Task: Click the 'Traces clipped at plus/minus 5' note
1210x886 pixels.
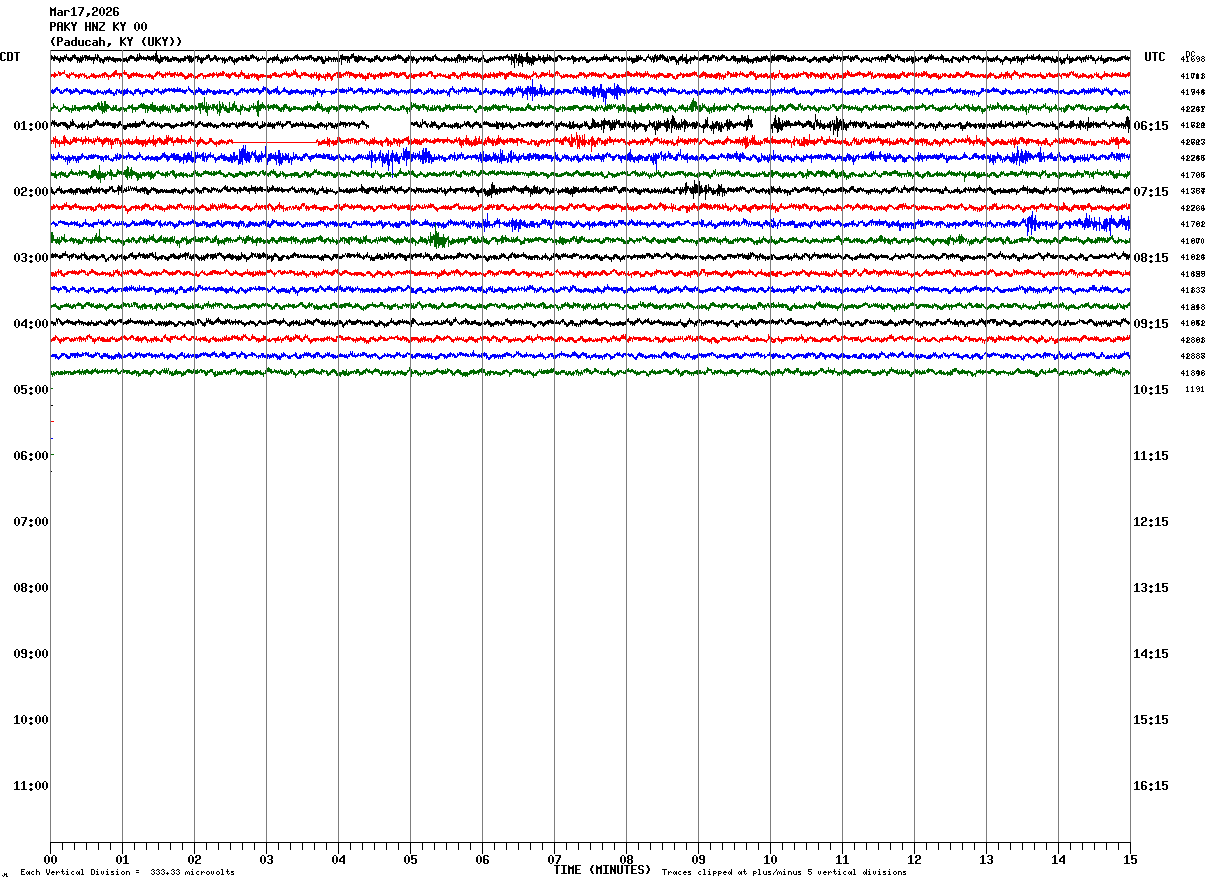Action: point(784,873)
